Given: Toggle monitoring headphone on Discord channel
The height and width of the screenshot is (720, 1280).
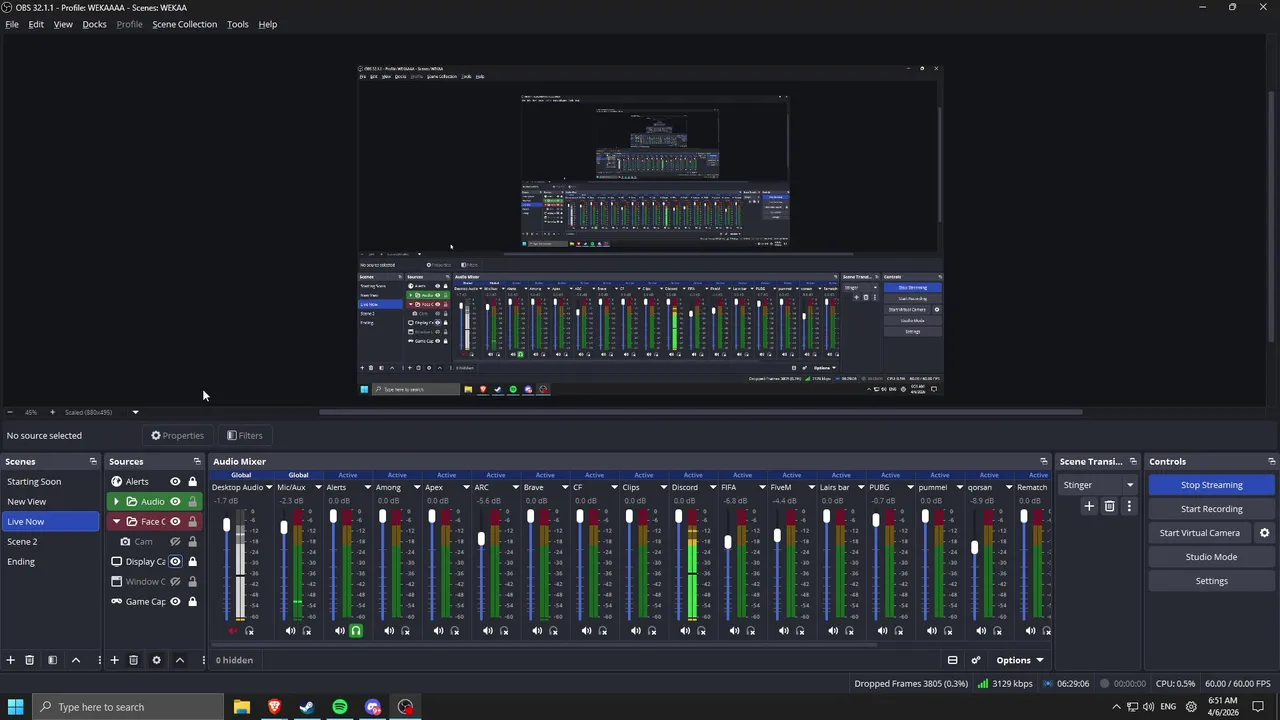Looking at the screenshot, I should click(701, 631).
